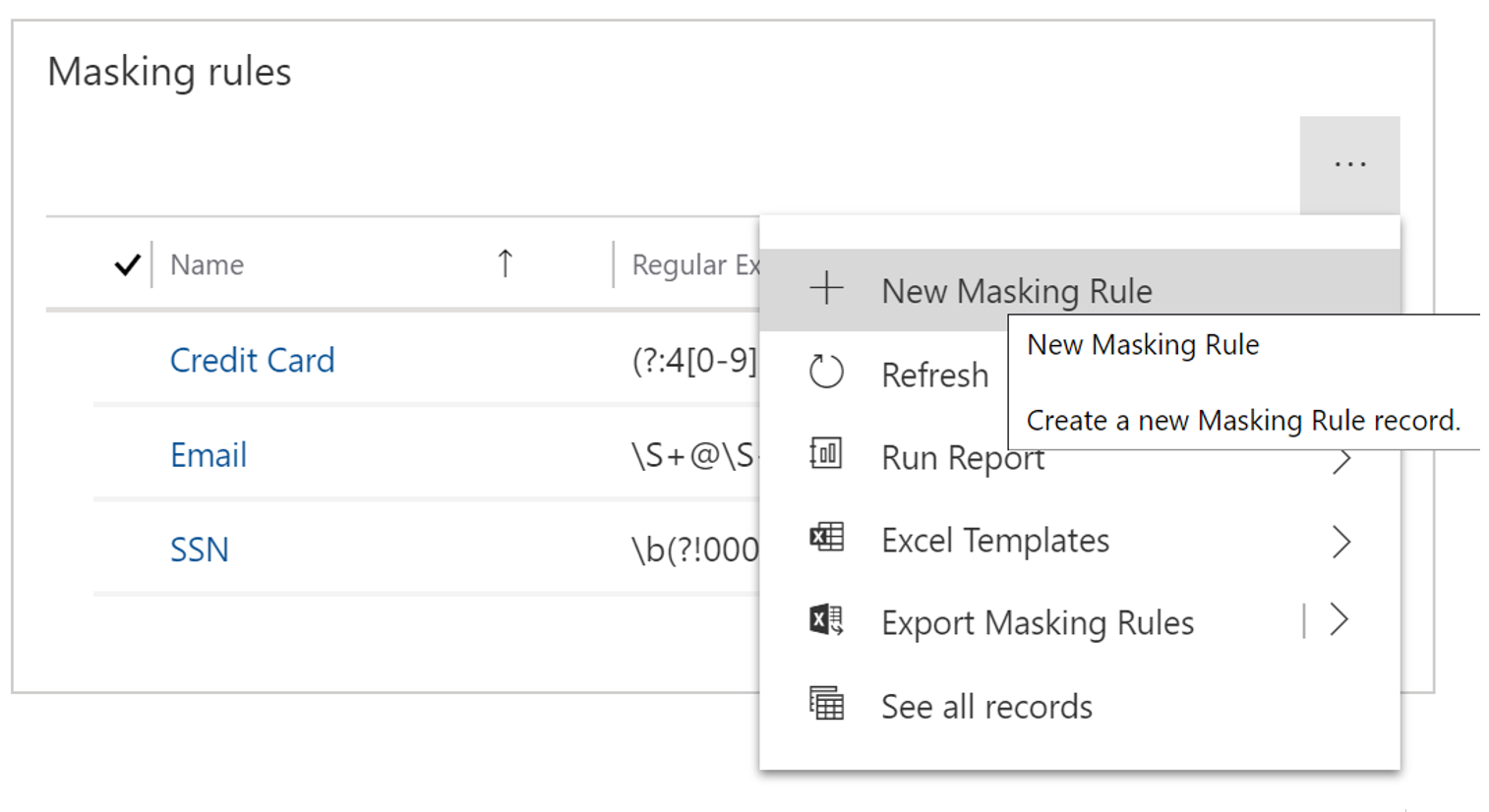Open the three-dot more commands button

coord(1349,165)
